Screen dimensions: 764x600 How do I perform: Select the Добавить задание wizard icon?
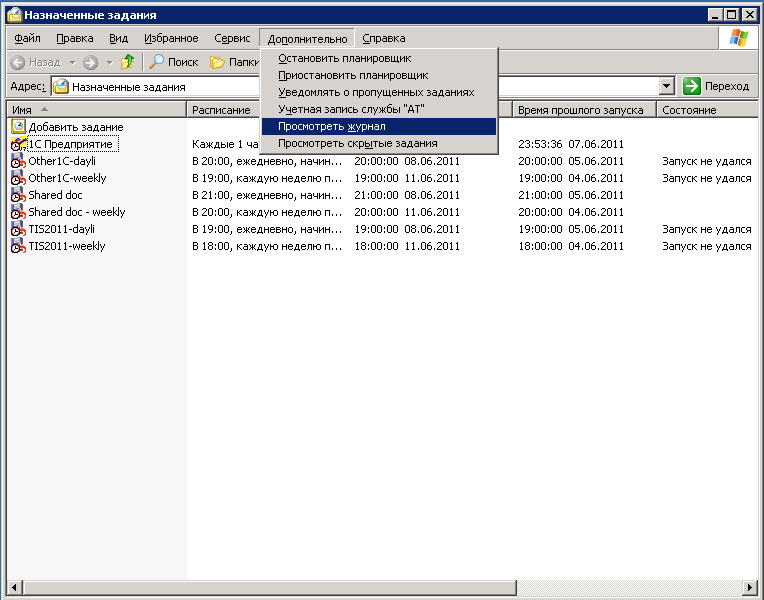pos(18,127)
